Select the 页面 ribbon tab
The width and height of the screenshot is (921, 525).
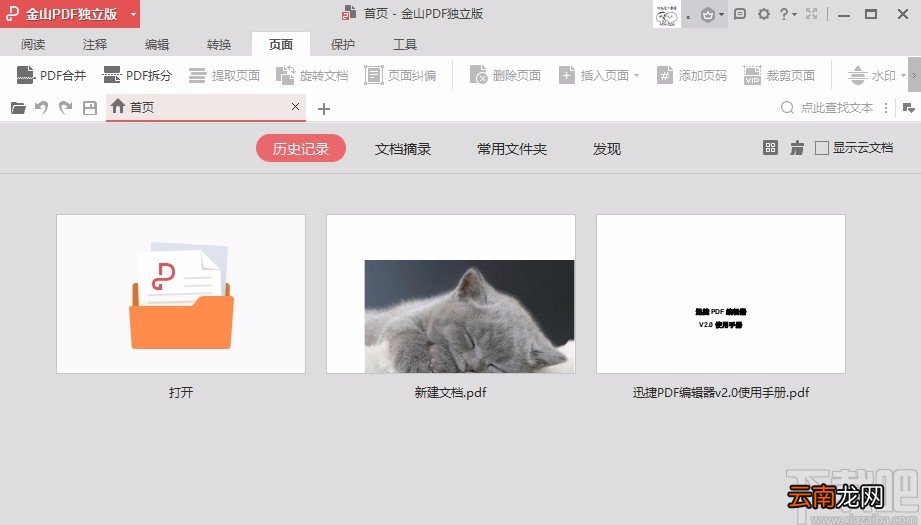point(281,44)
